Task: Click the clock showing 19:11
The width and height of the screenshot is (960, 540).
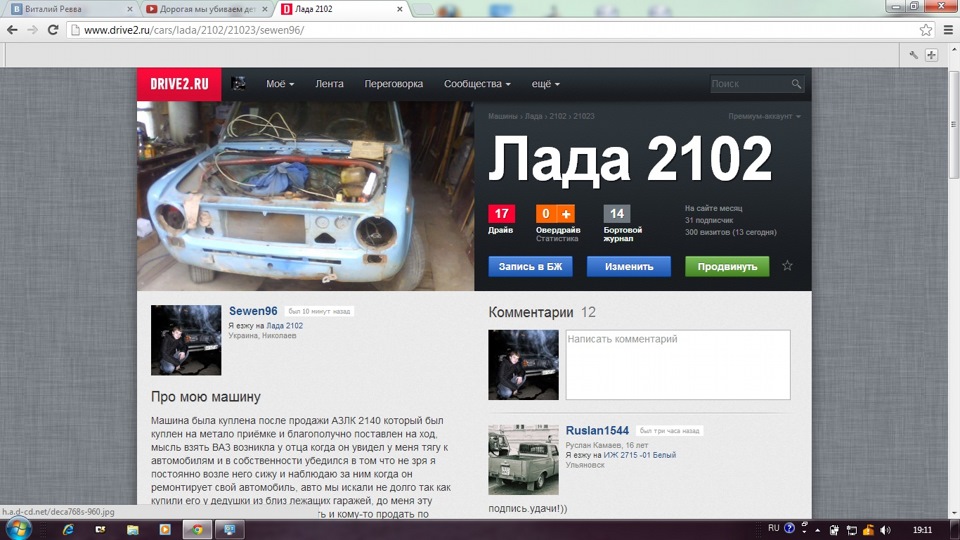Action: pyautogui.click(x=922, y=530)
